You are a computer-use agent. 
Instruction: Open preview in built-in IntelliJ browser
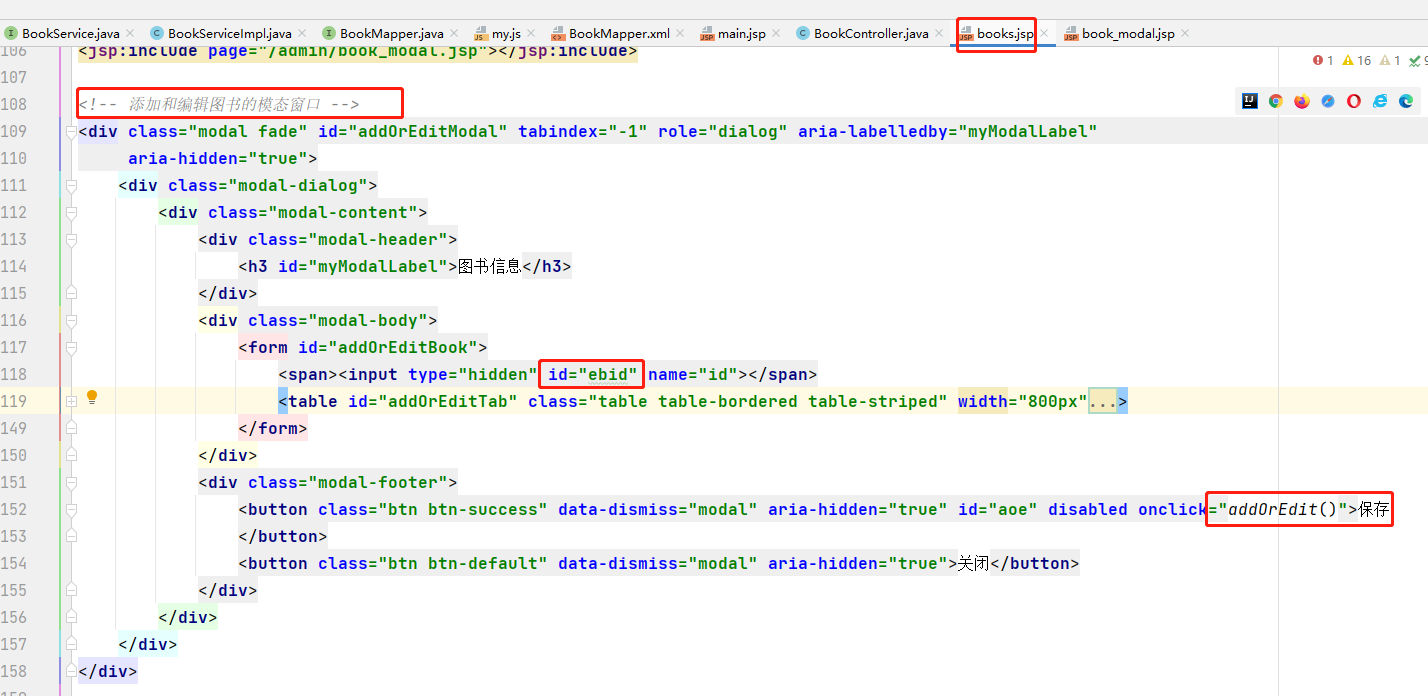pos(1250,101)
